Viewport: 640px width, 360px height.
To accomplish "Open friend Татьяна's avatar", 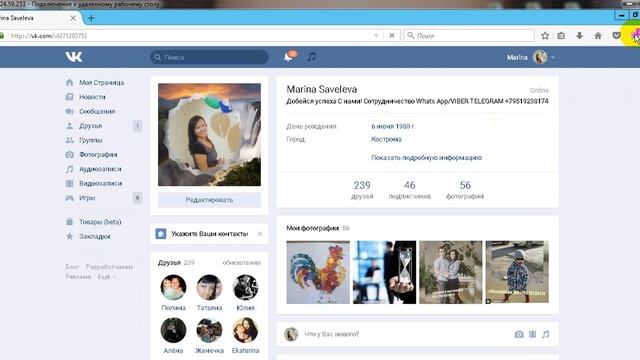I will [x=209, y=287].
